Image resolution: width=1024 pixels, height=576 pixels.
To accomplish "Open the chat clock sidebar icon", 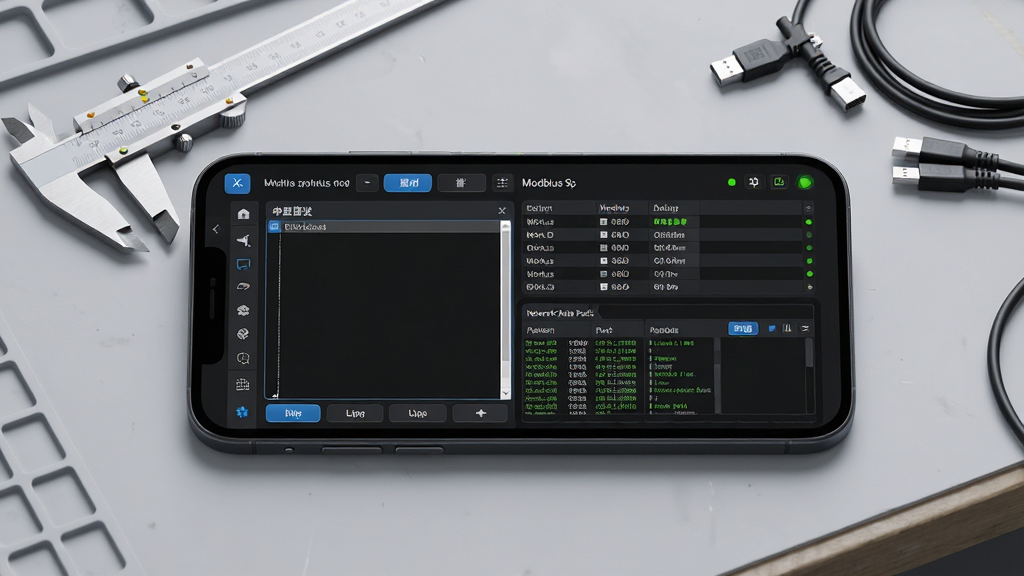I will click(244, 359).
